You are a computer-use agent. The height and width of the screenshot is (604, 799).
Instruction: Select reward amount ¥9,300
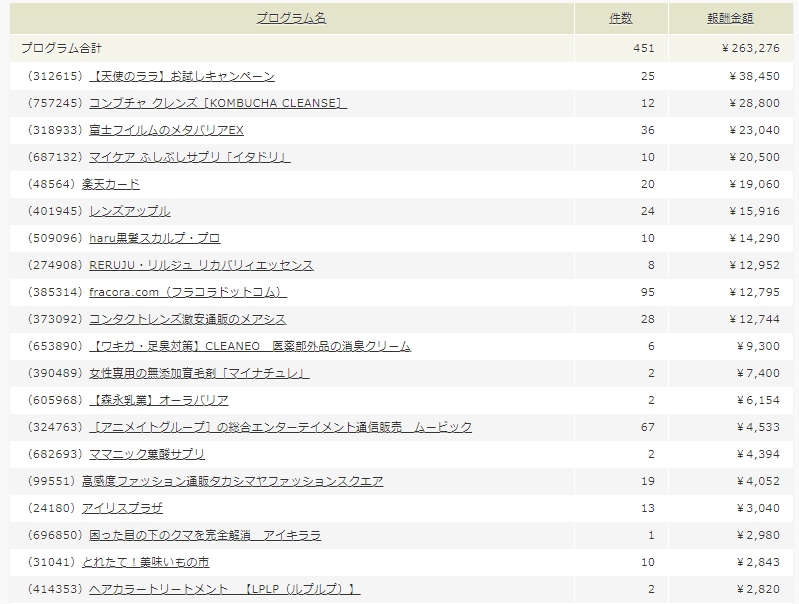(x=758, y=347)
